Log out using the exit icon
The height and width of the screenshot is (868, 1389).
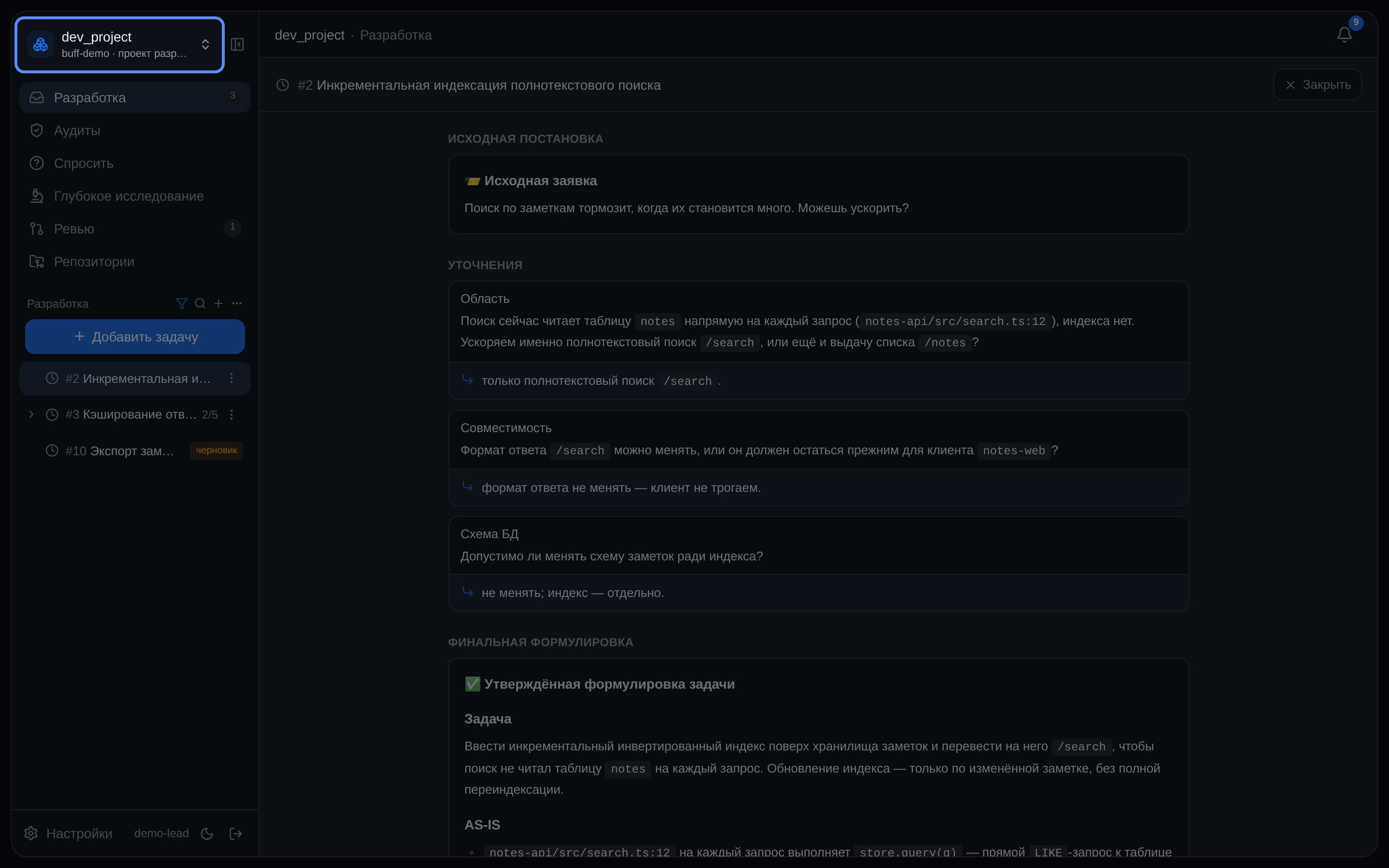pyautogui.click(x=235, y=834)
